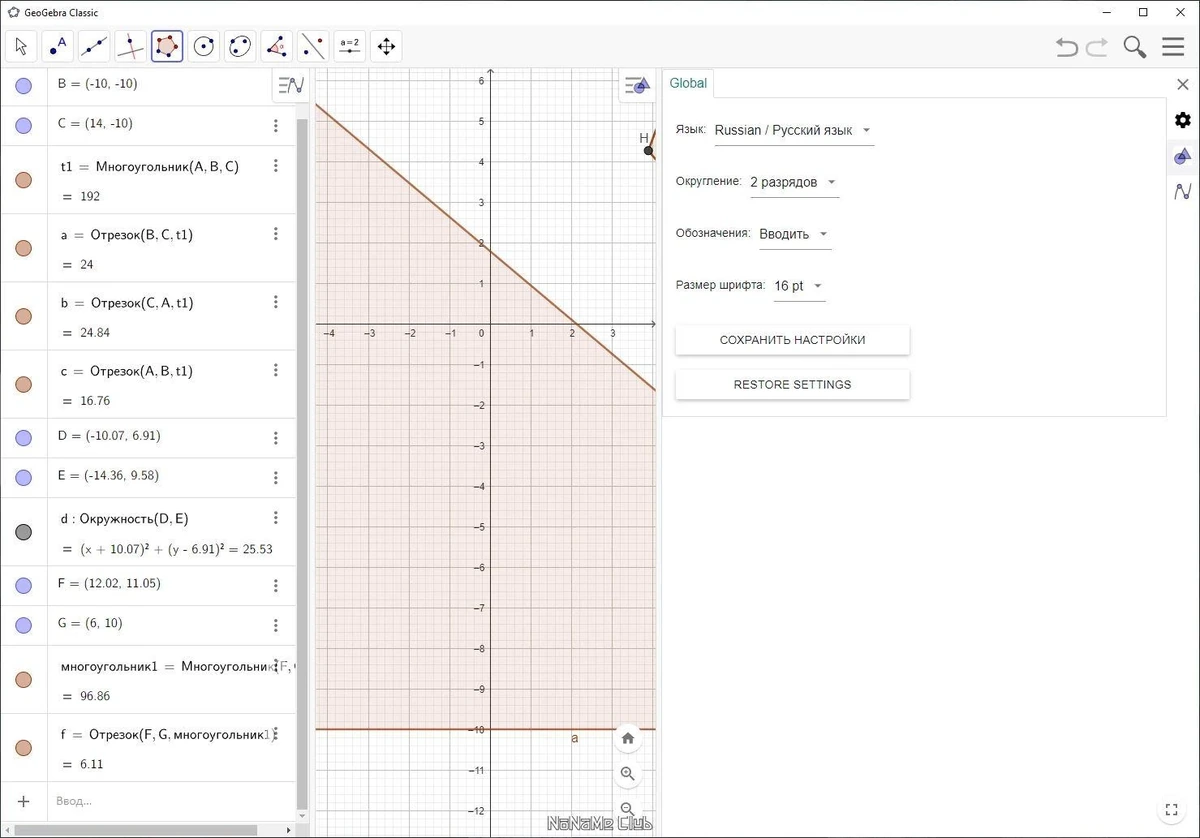The image size is (1200, 838).
Task: Open Algebra properties icon in sidebar
Action: pos(1183,191)
